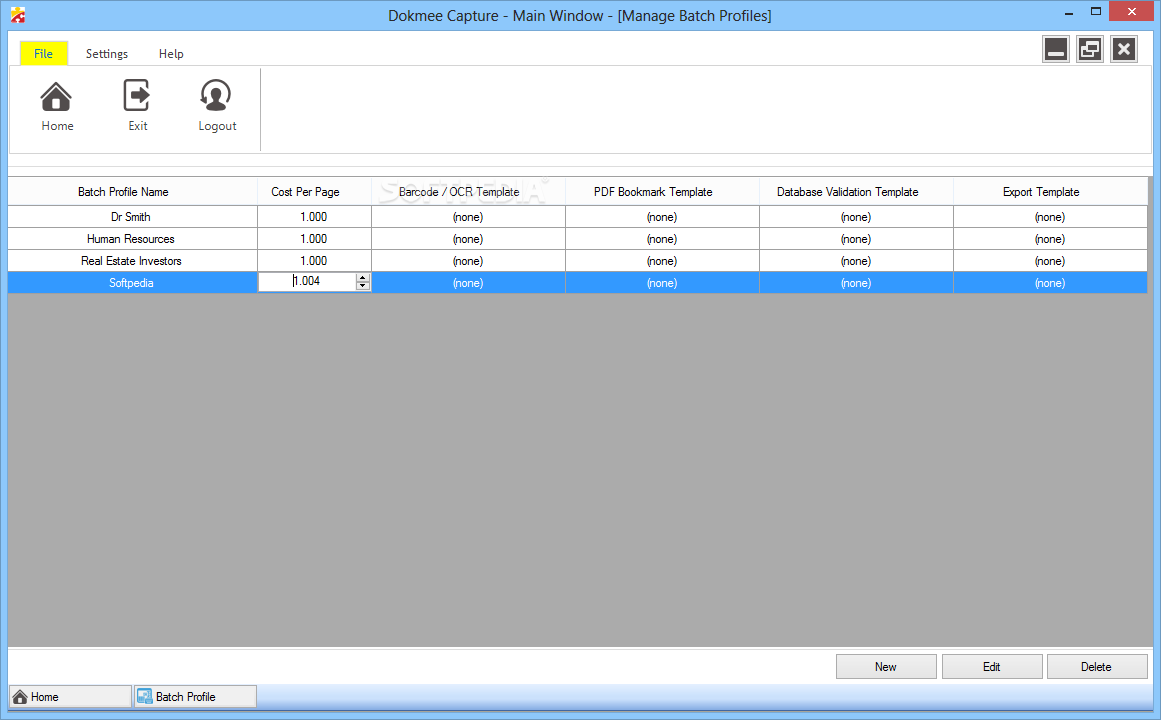
Task: Click the Edit button
Action: [991, 667]
